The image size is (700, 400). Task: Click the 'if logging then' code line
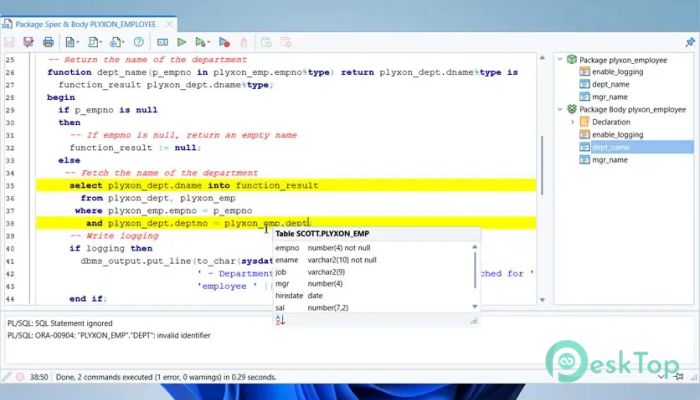[x=111, y=248]
